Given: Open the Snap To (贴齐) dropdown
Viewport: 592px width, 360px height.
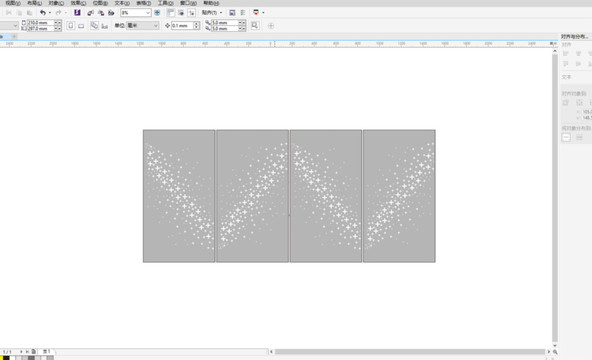Looking at the screenshot, I should 211,12.
